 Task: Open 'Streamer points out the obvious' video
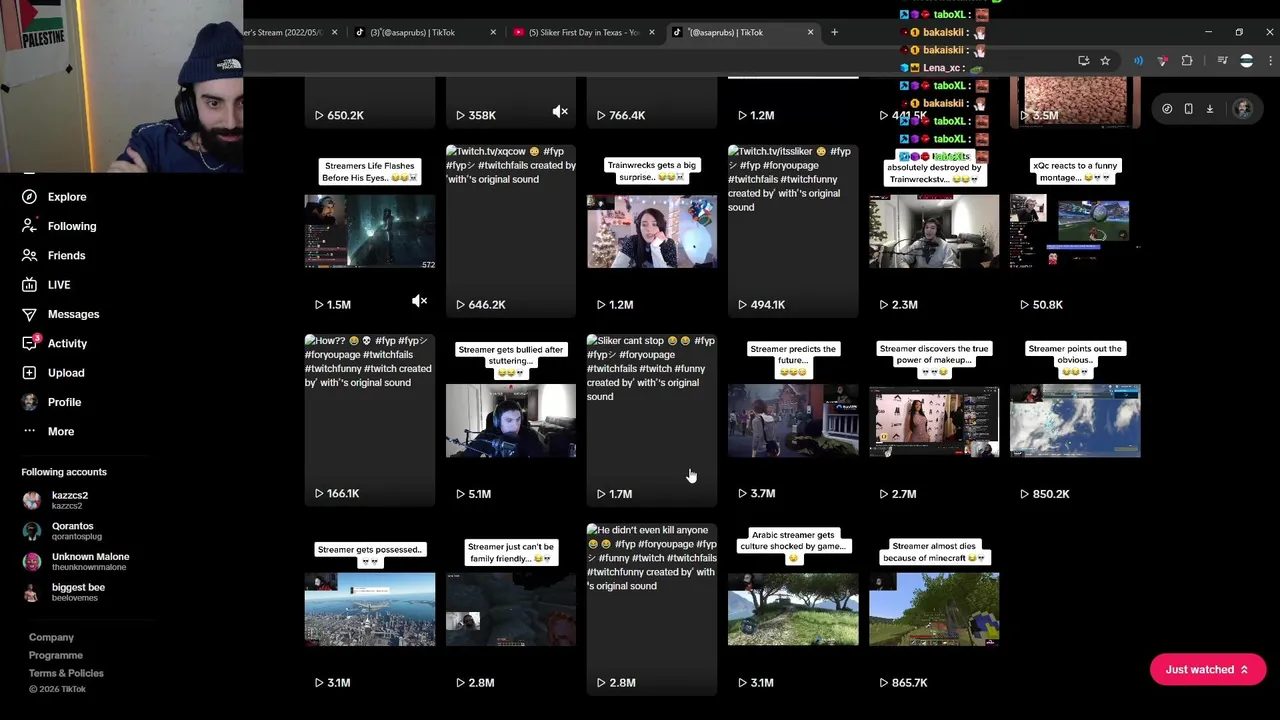[1075, 420]
